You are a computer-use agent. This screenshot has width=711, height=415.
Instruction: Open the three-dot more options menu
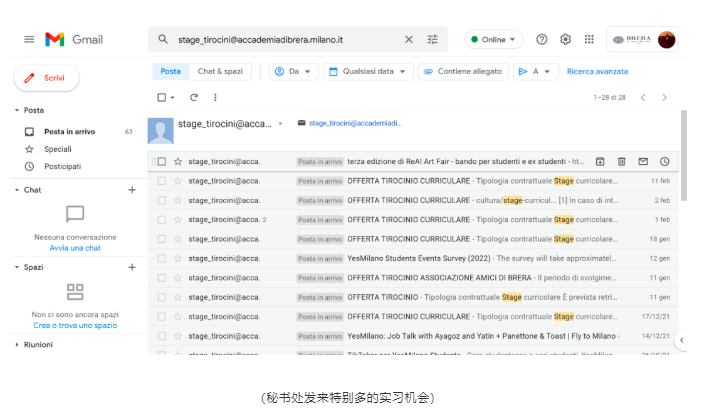pyautogui.click(x=215, y=98)
